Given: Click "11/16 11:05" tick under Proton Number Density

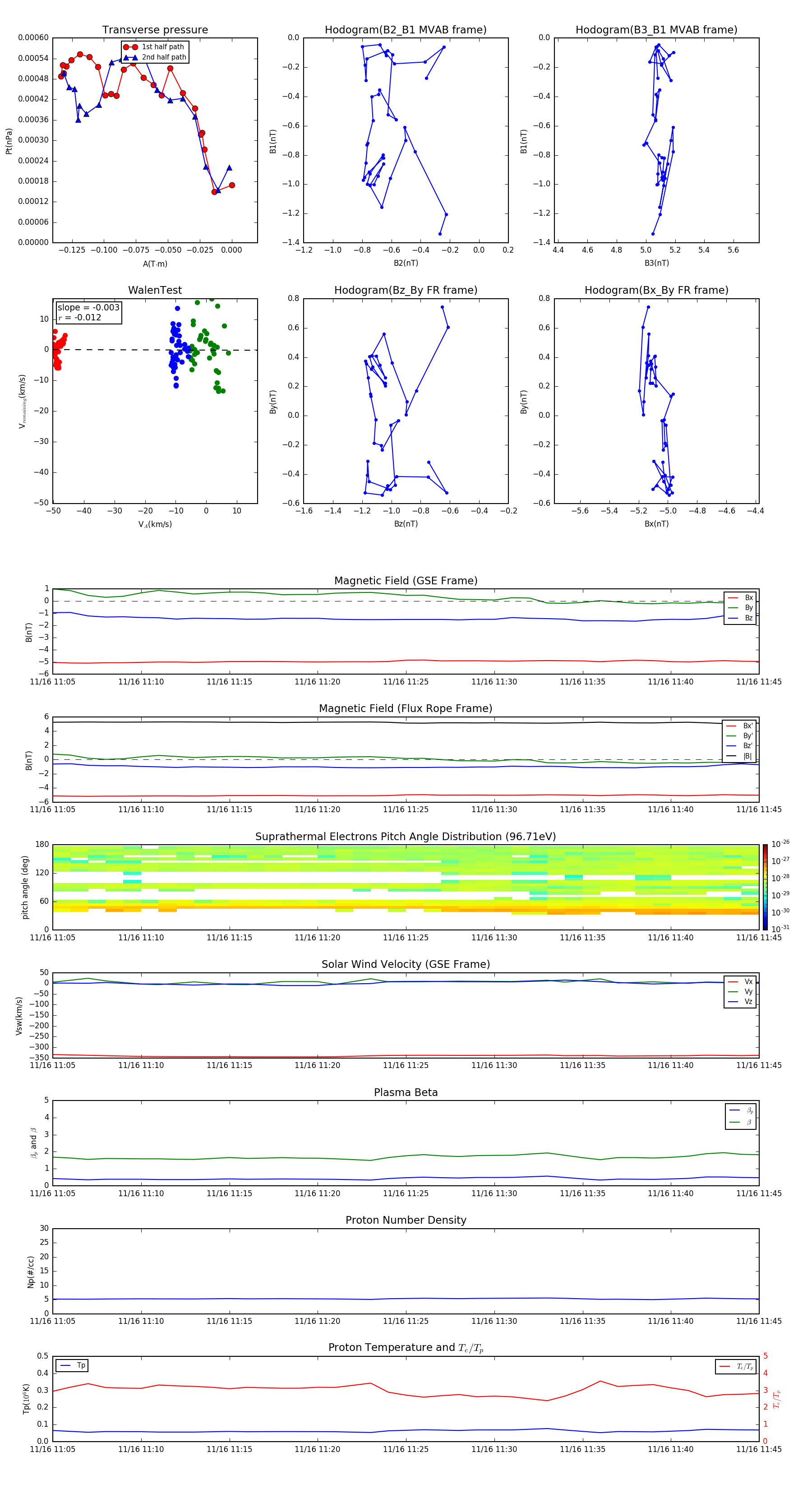Looking at the screenshot, I should point(53,1321).
